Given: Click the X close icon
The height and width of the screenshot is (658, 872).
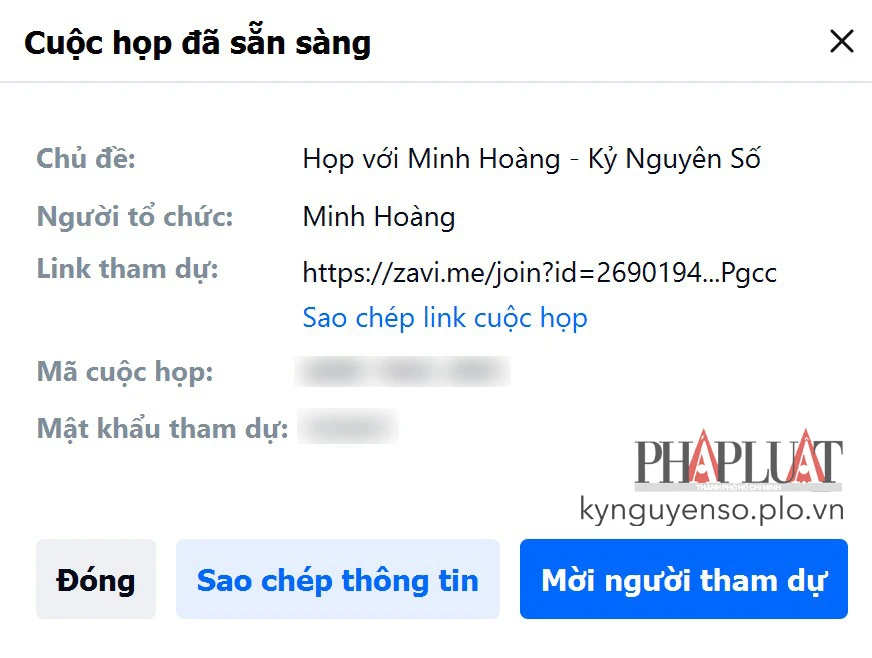Looking at the screenshot, I should pos(842,41).
